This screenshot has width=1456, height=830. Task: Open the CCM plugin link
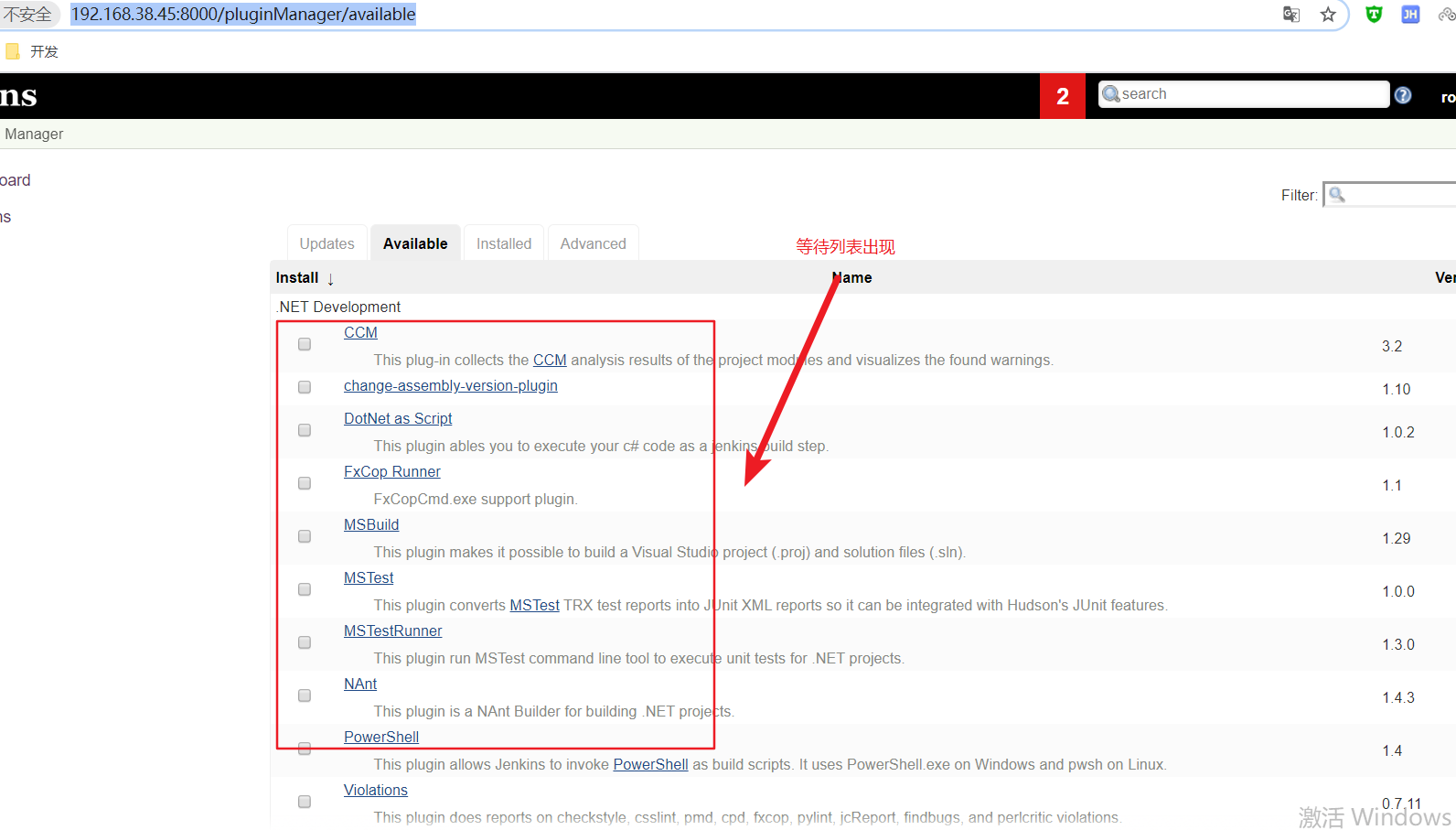pyautogui.click(x=360, y=332)
